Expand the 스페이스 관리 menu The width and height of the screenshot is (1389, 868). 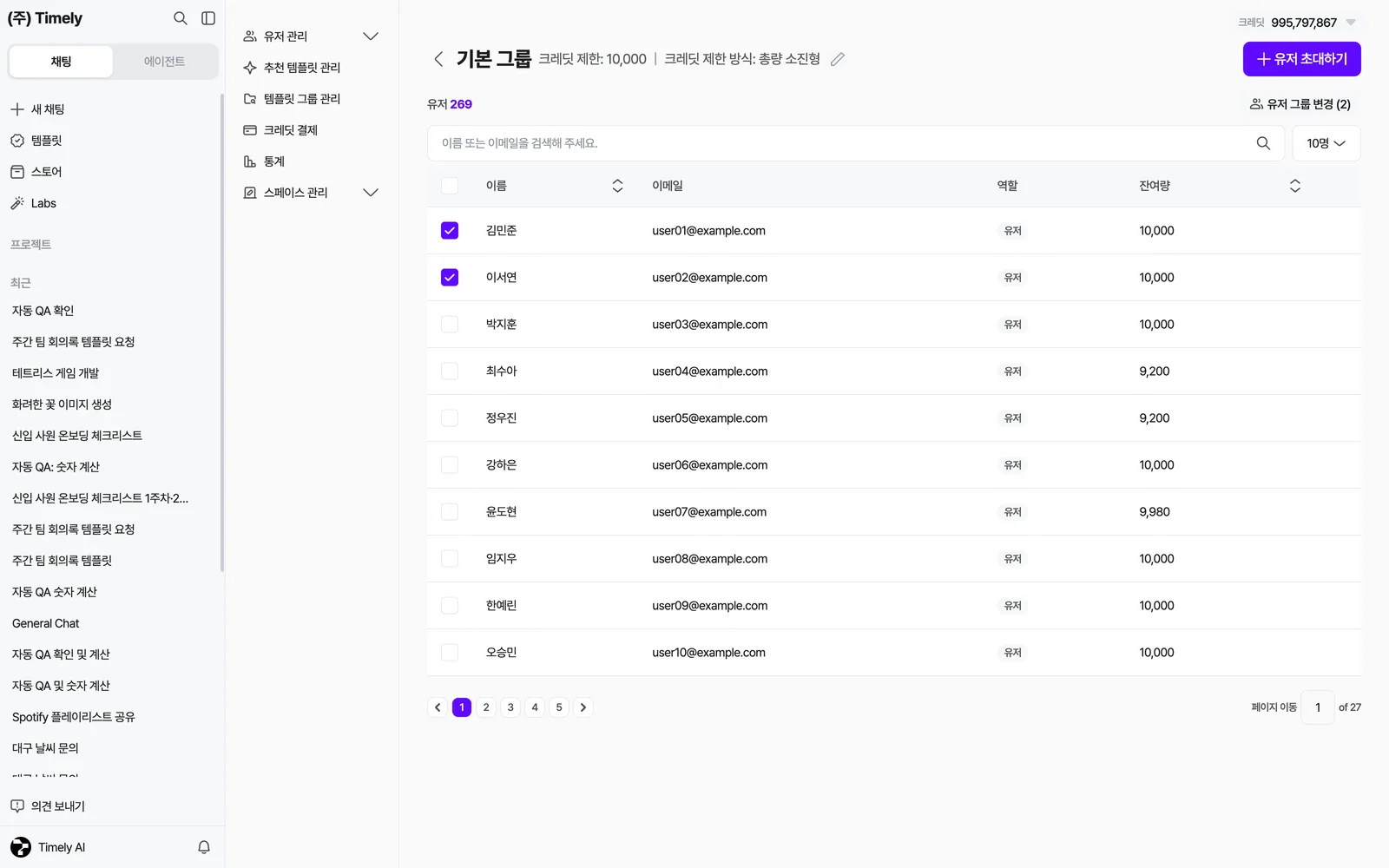coord(371,193)
